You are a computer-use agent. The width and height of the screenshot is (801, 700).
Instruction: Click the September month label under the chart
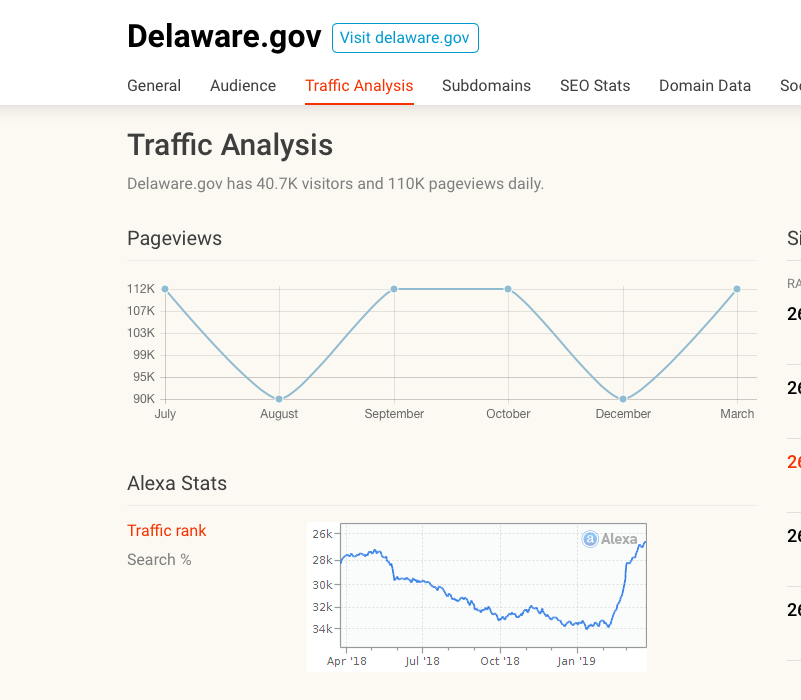394,414
